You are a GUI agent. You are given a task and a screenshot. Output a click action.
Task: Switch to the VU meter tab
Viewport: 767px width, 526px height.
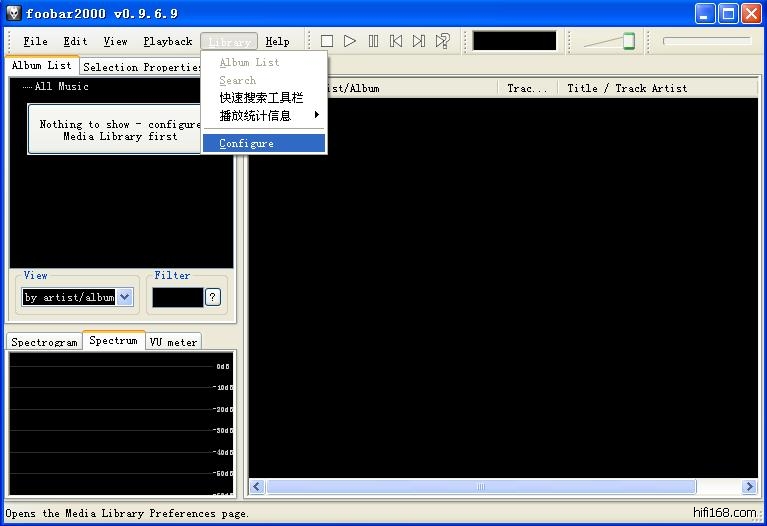pos(173,342)
